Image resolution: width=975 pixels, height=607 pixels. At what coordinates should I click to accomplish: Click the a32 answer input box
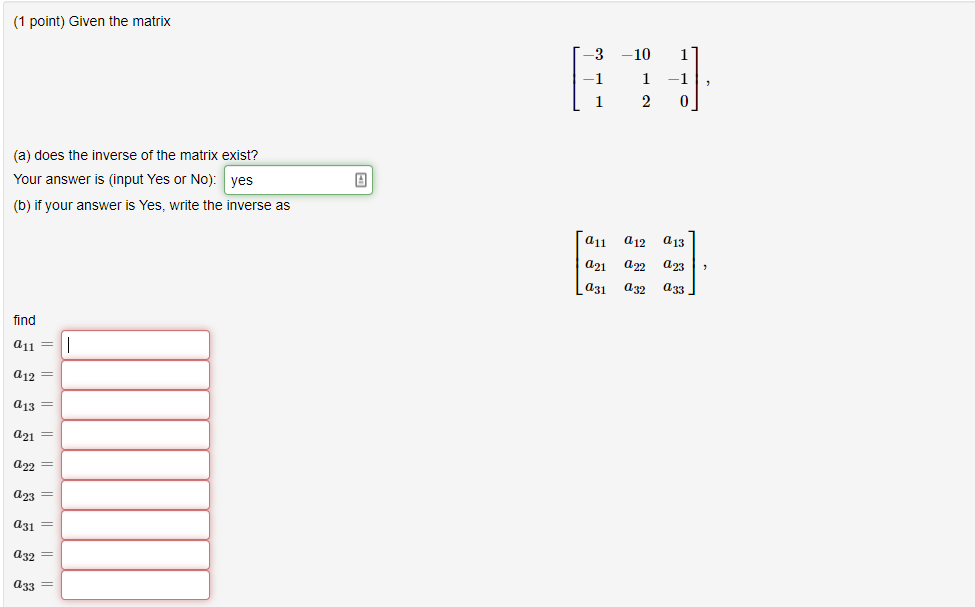pyautogui.click(x=134, y=554)
